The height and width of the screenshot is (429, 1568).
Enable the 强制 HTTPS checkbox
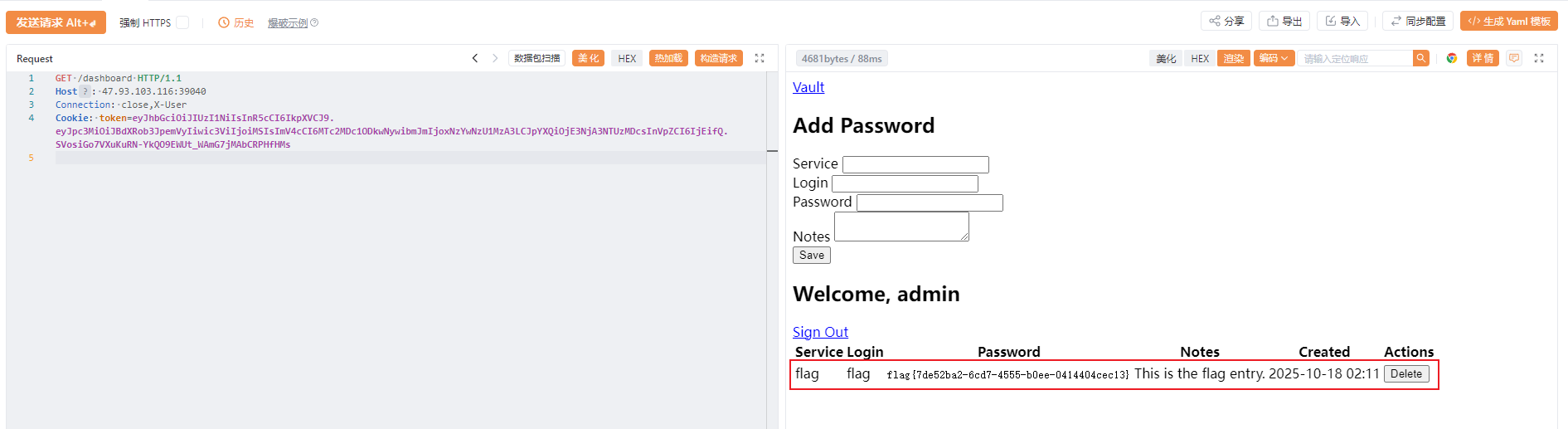coord(182,22)
